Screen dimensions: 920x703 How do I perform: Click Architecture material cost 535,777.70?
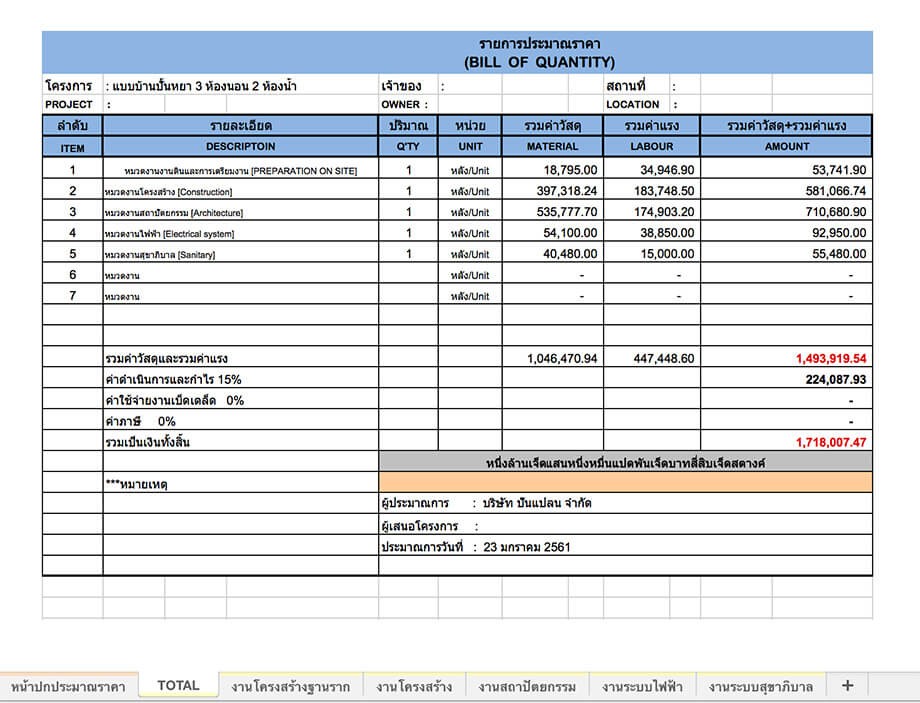point(552,212)
